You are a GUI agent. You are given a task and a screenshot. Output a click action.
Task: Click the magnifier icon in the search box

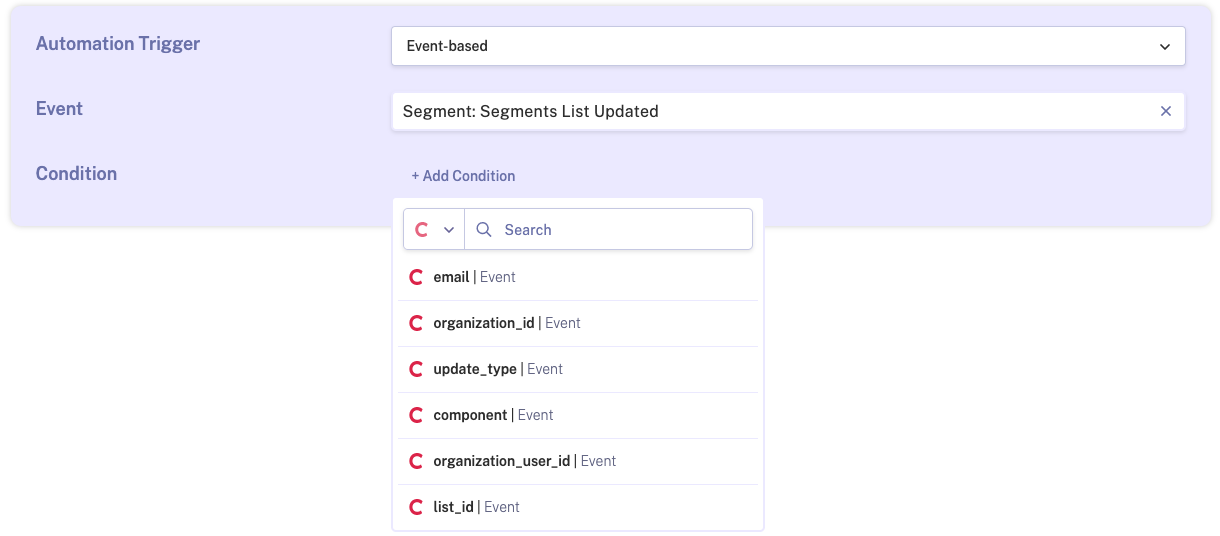(484, 230)
